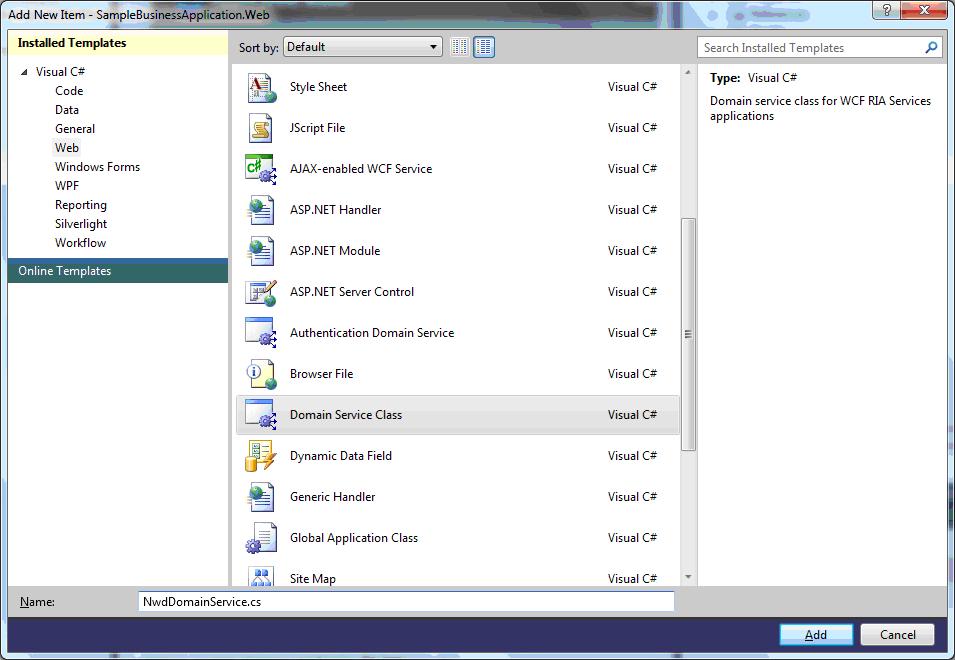
Task: Select the WPF category
Action: (x=67, y=186)
